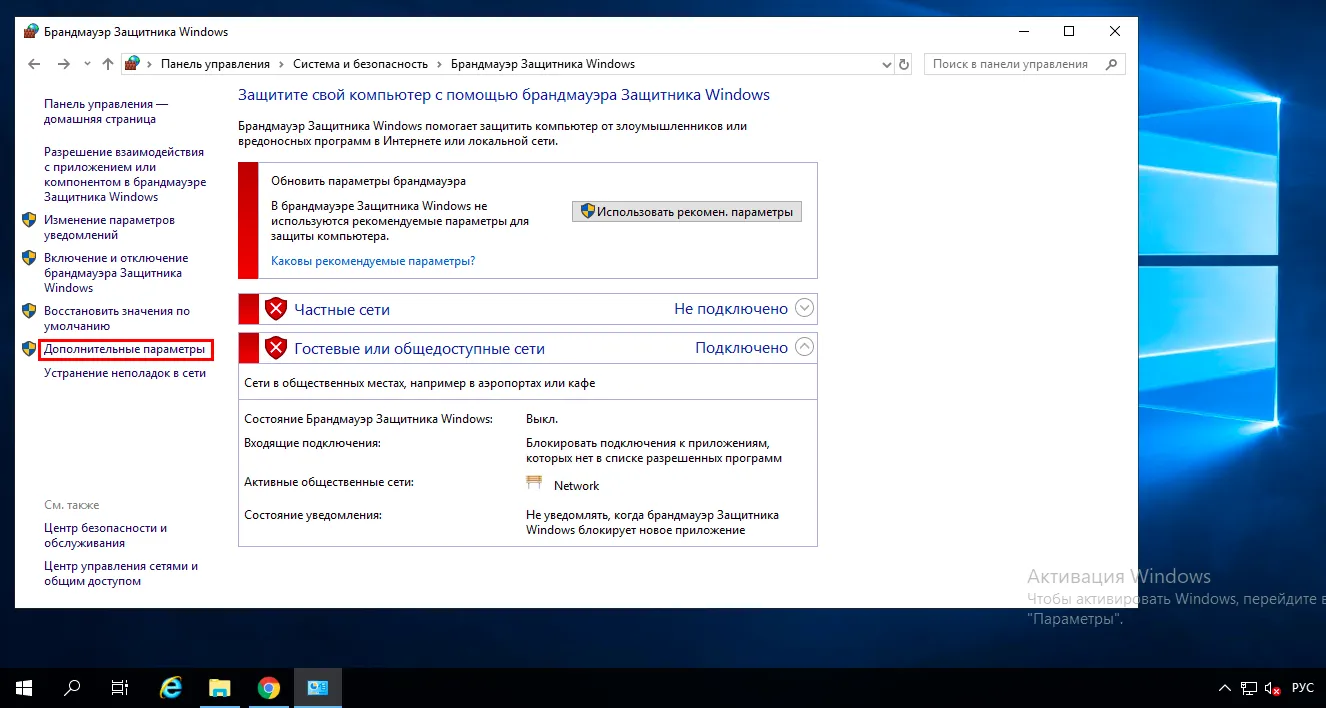Switch input language РУС indicator
Screen dimensions: 1326x708
pyautogui.click(x=1303, y=688)
